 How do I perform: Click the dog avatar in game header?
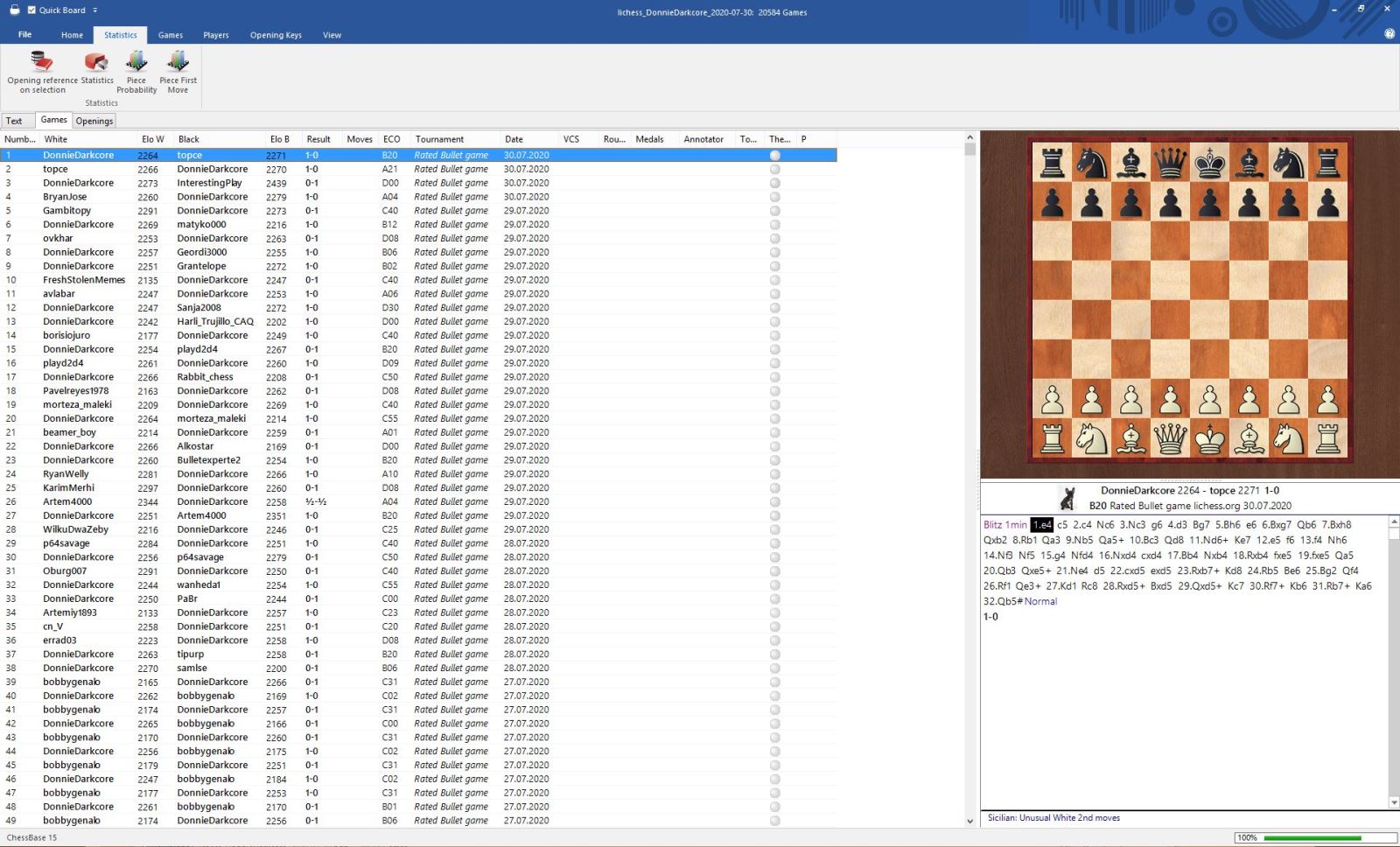(1067, 499)
